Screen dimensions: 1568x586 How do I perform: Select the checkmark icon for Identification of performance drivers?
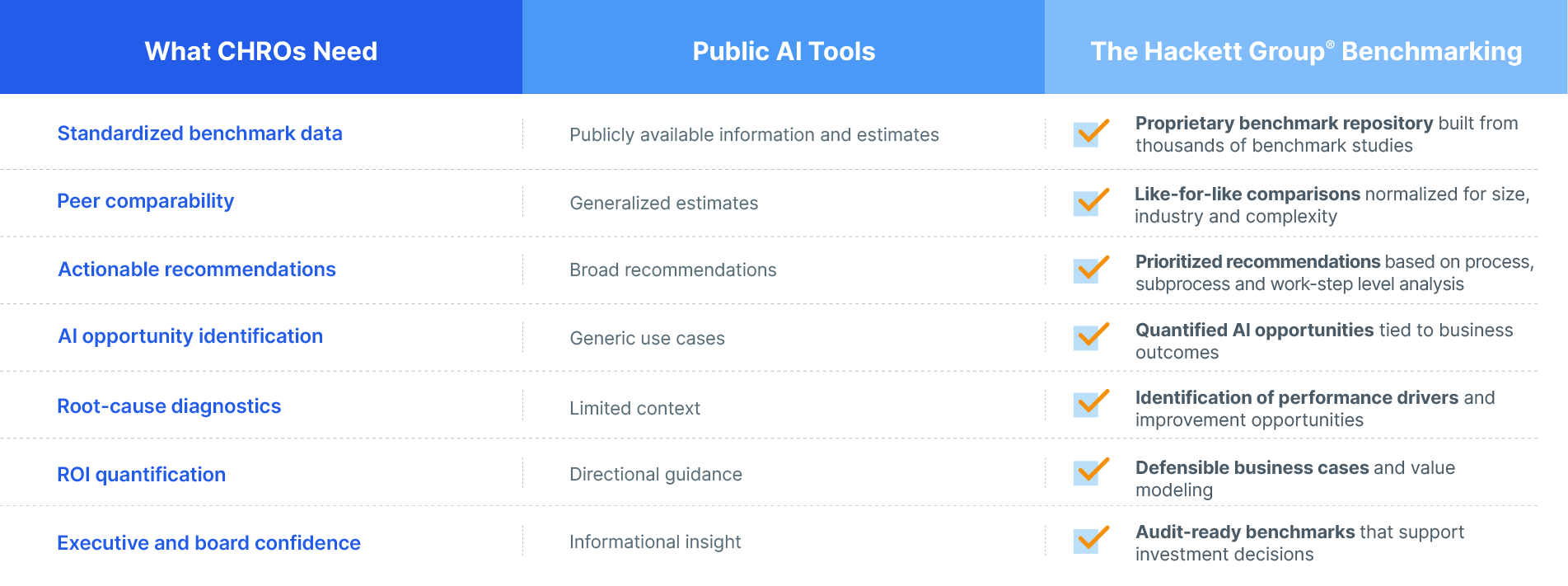1091,403
